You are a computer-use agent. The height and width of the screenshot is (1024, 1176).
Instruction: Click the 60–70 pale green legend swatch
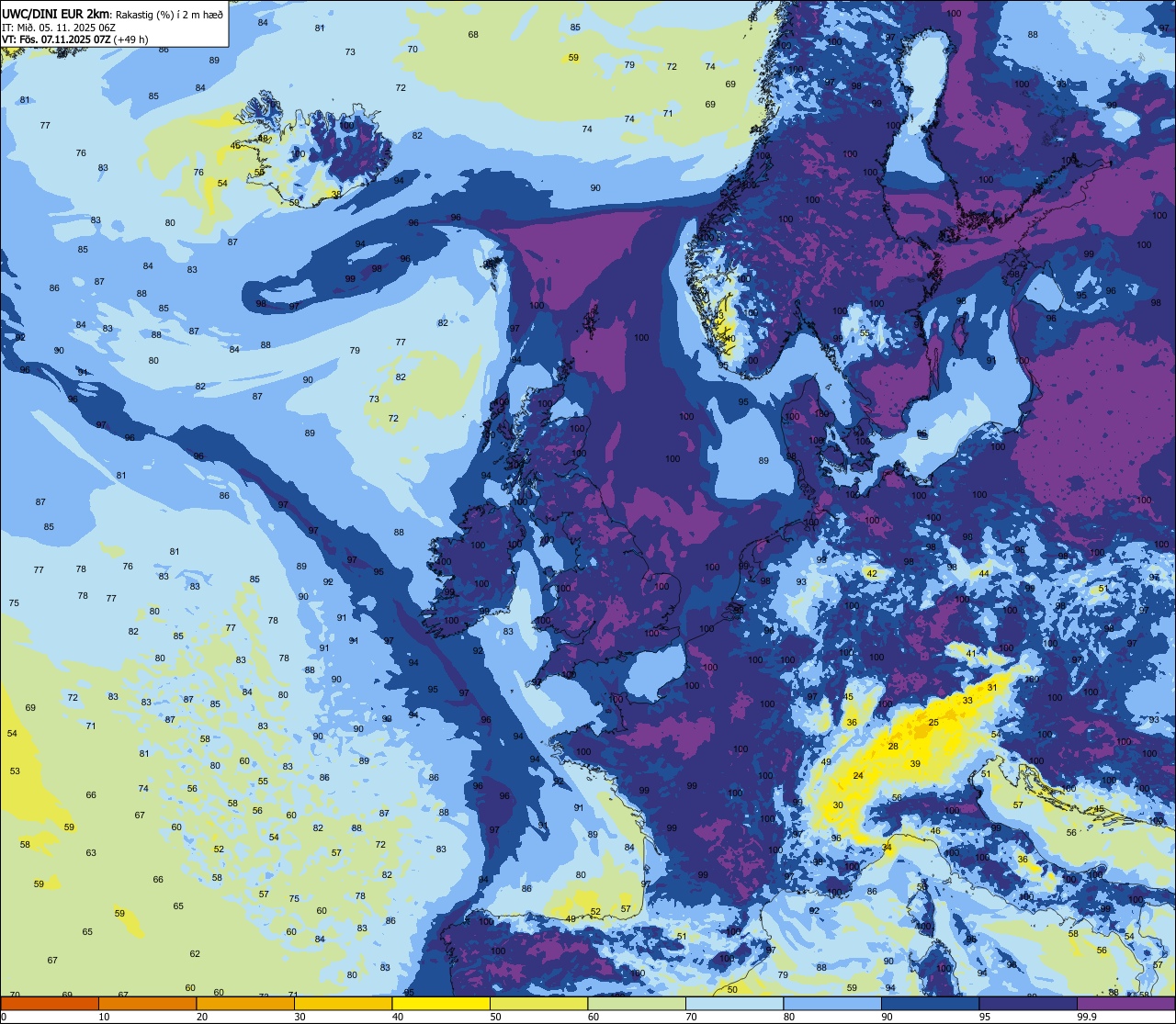(637, 1003)
